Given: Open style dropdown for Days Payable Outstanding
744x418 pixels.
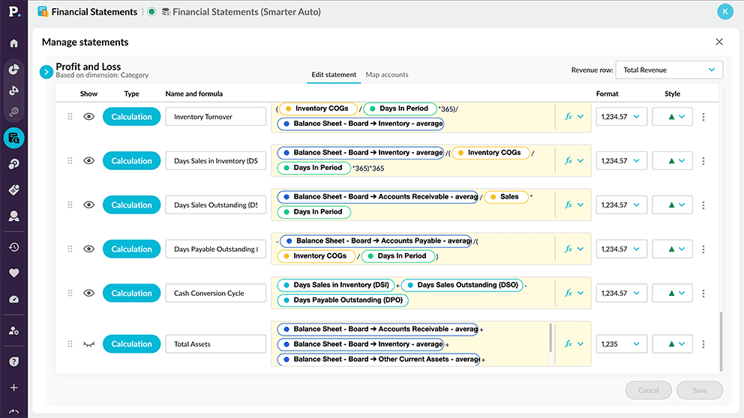Looking at the screenshot, I should pyautogui.click(x=672, y=249).
